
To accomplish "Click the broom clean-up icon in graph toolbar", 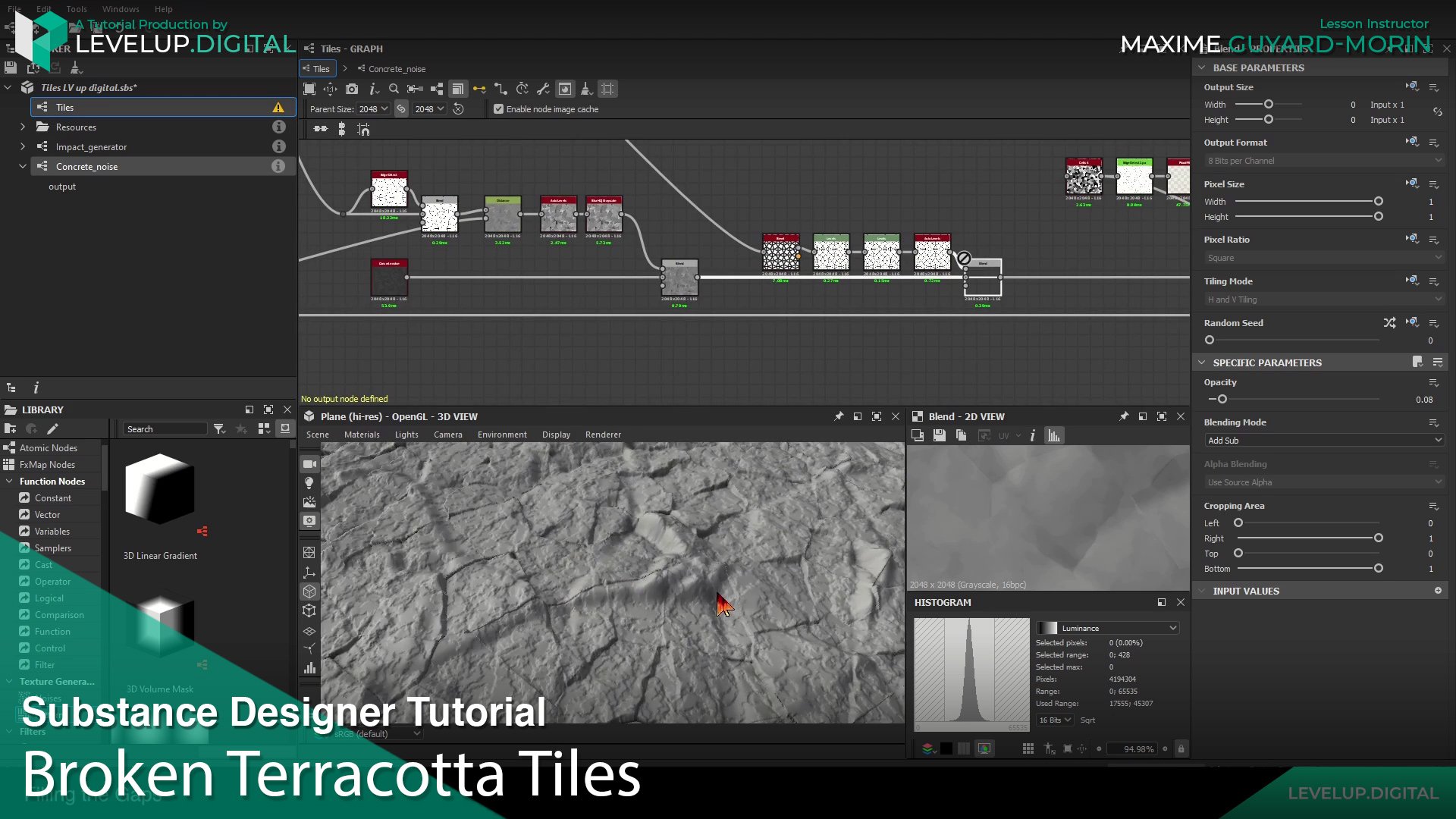I will [586, 89].
